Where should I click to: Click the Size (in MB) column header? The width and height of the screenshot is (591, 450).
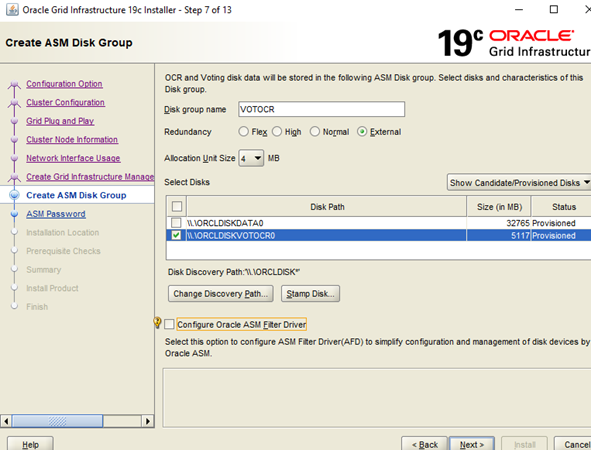pos(499,207)
